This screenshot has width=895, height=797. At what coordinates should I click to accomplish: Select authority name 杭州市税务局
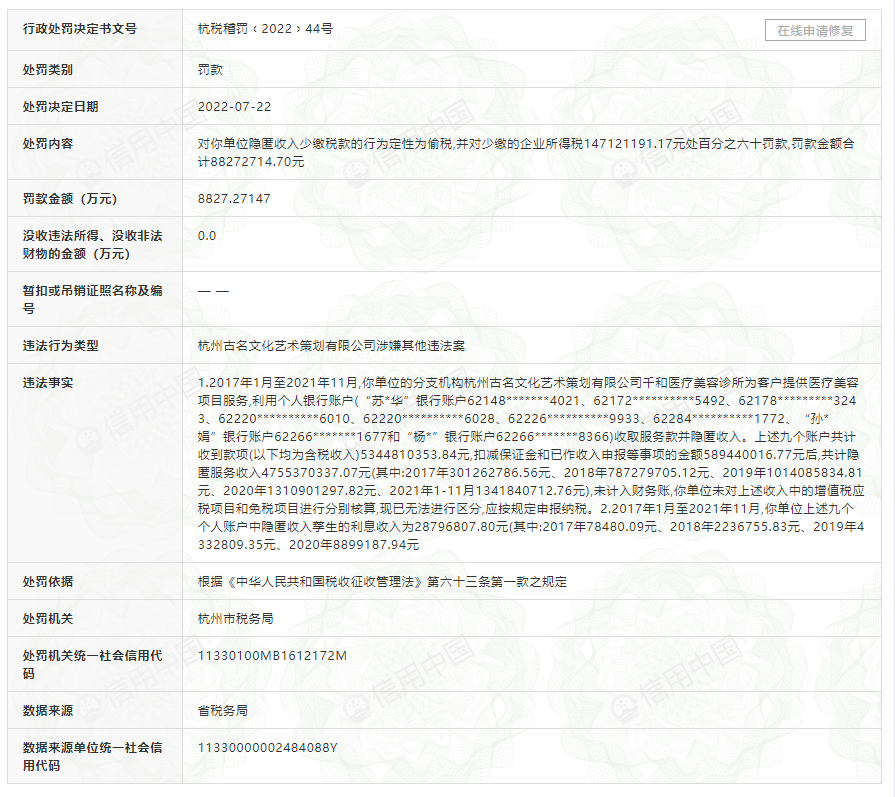pos(235,619)
